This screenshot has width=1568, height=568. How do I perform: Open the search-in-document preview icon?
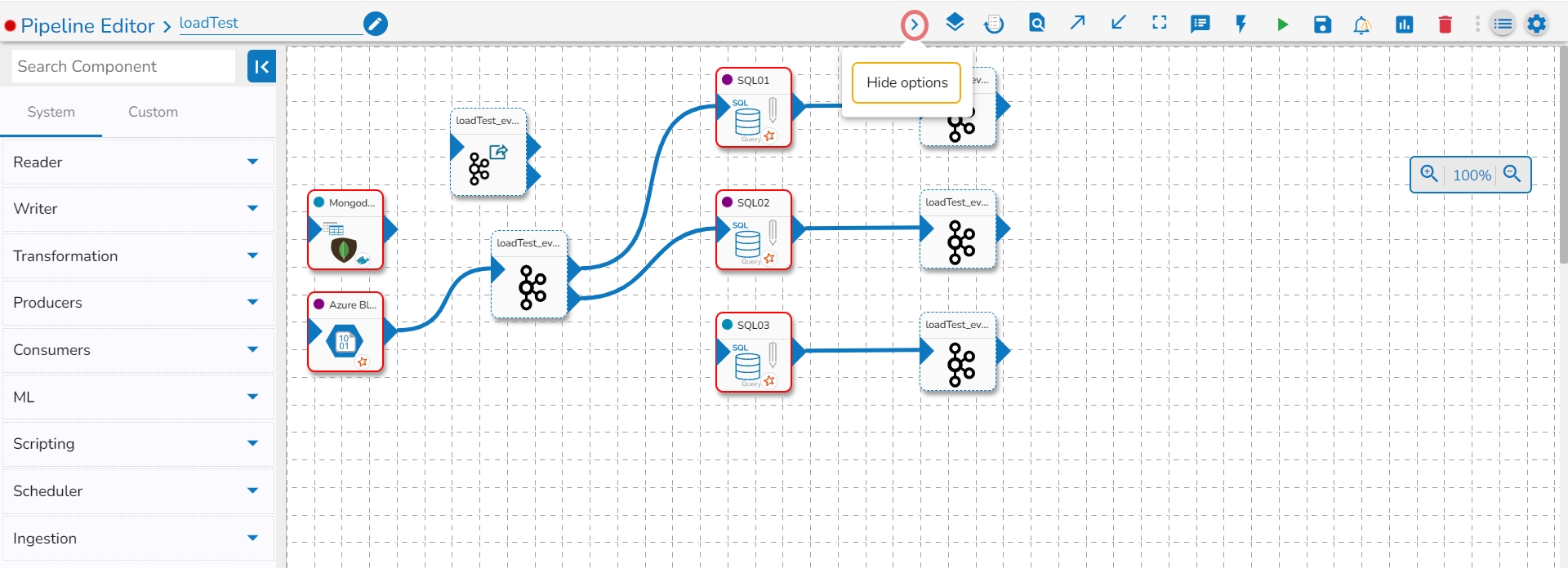[x=1036, y=24]
